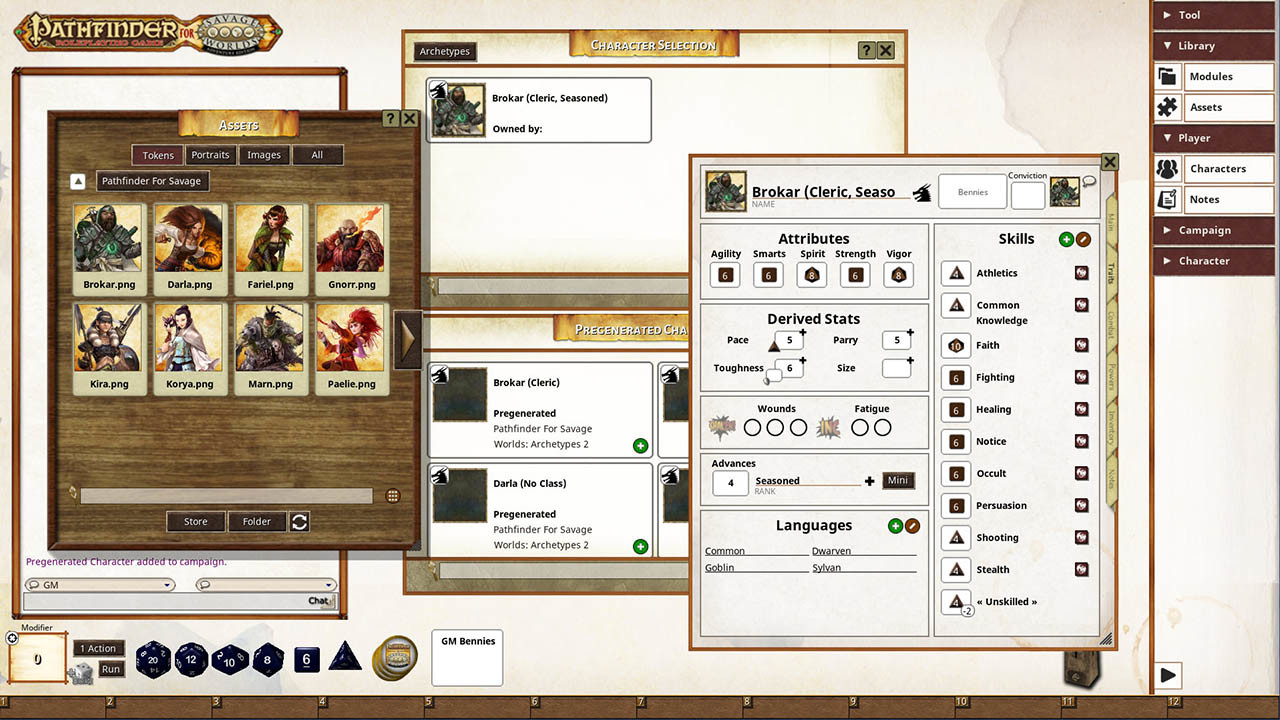Image resolution: width=1280 pixels, height=720 pixels.
Task: Click the Store button in the Assets window
Action: 195,521
